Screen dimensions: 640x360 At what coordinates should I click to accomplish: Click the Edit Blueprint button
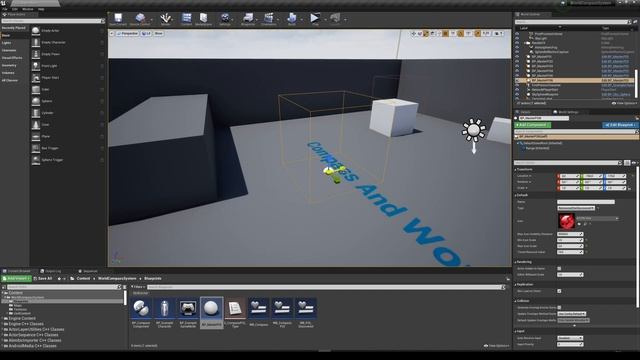620,124
